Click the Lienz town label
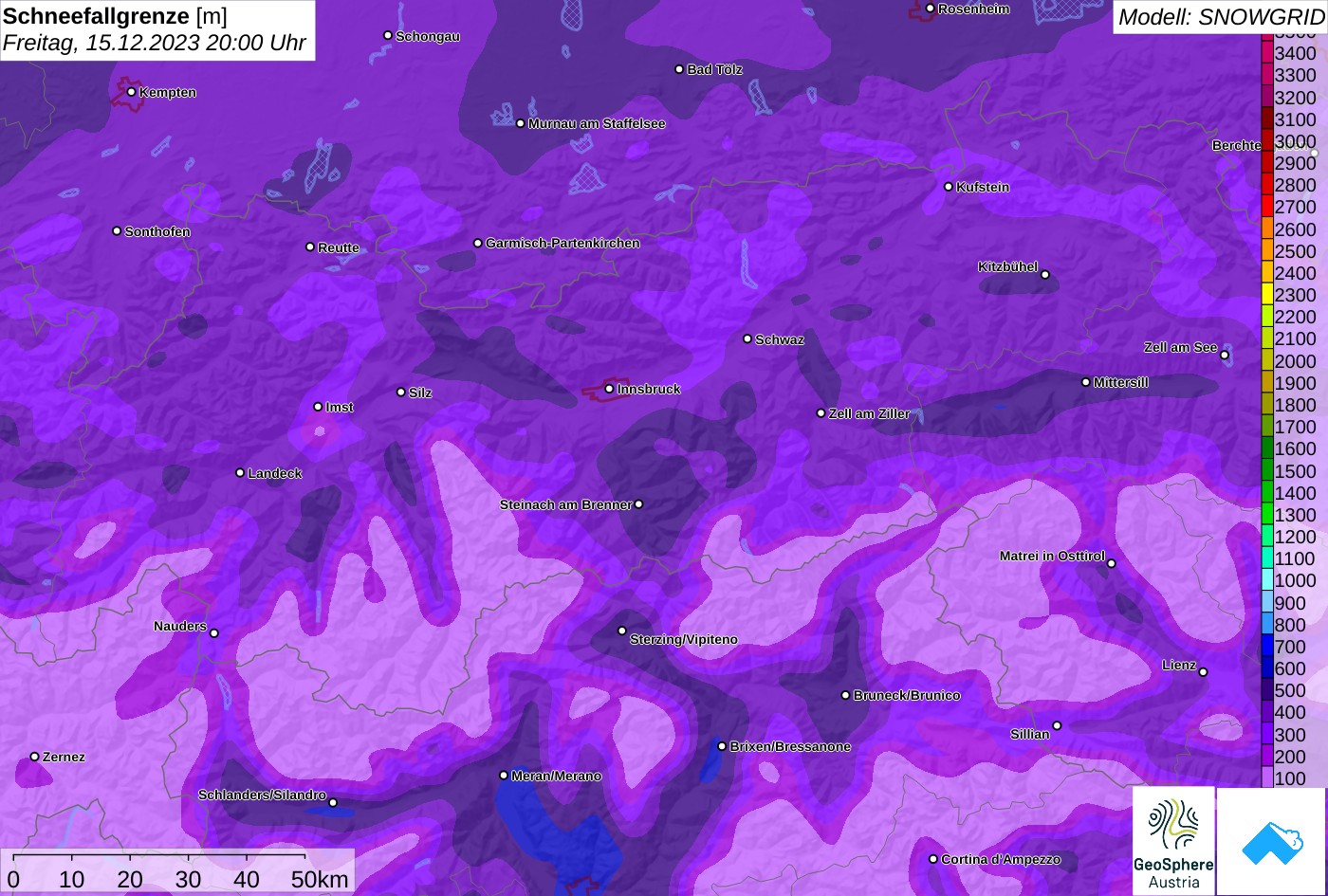The image size is (1328, 896). point(1179,665)
